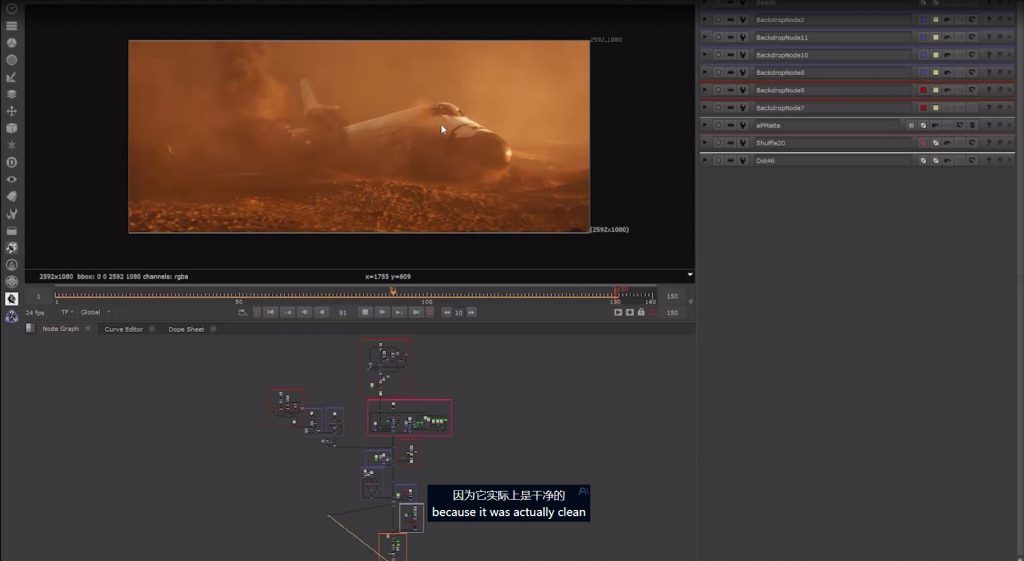This screenshot has width=1024, height=561.
Task: Switch to the Dope Sheet tab
Action: 186,329
